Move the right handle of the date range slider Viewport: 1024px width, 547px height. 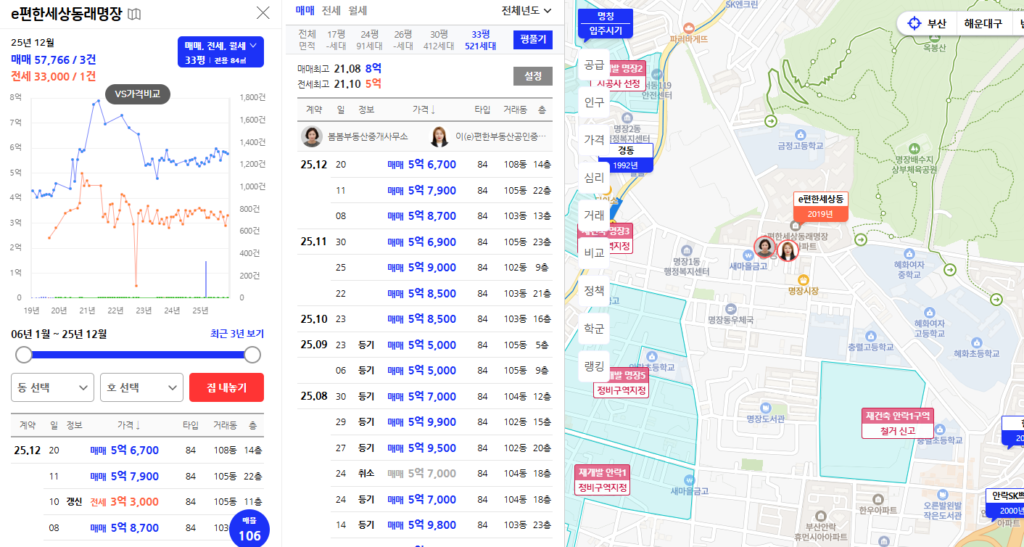(252, 355)
